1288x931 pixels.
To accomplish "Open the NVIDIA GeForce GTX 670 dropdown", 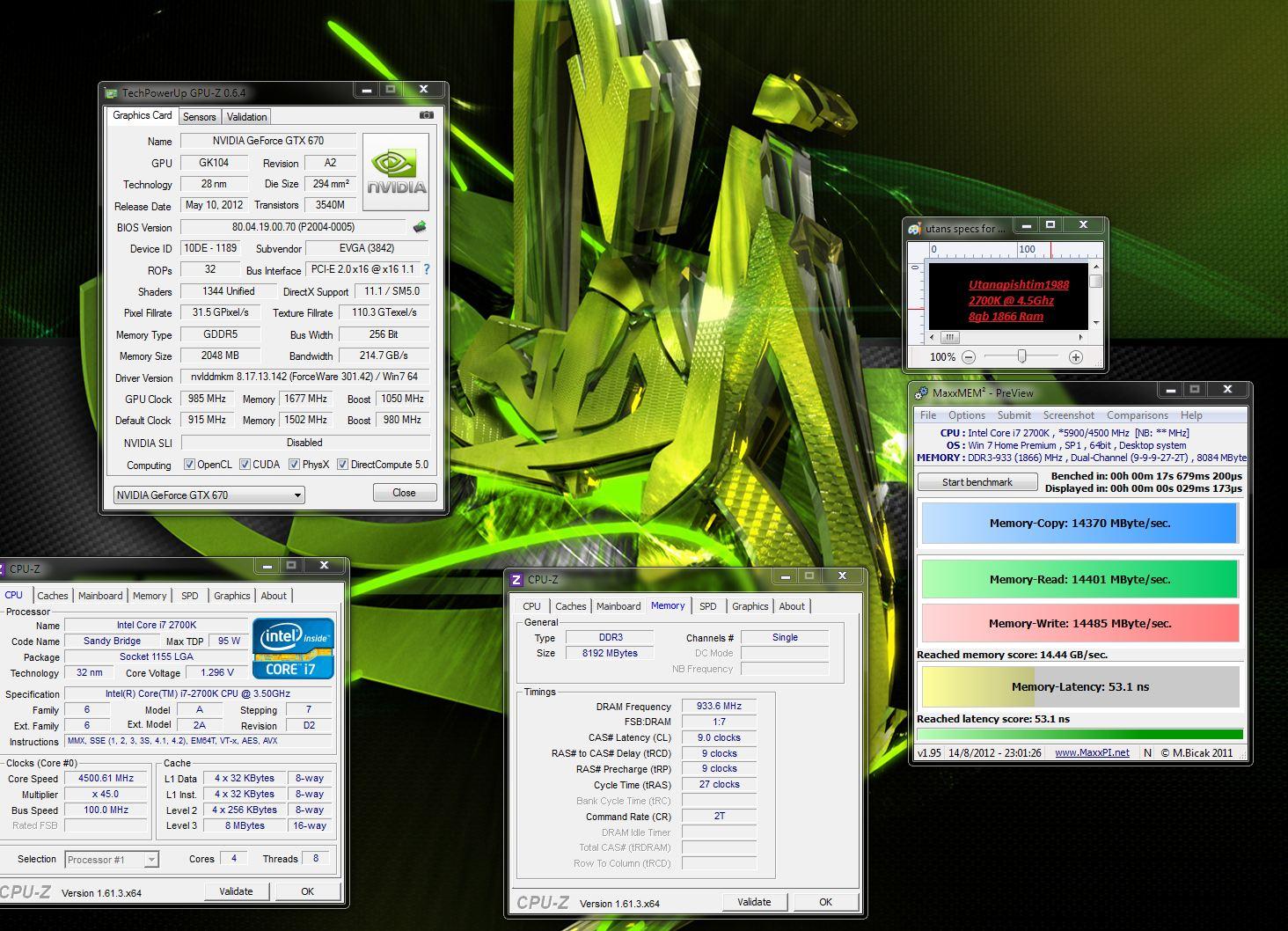I will [209, 495].
